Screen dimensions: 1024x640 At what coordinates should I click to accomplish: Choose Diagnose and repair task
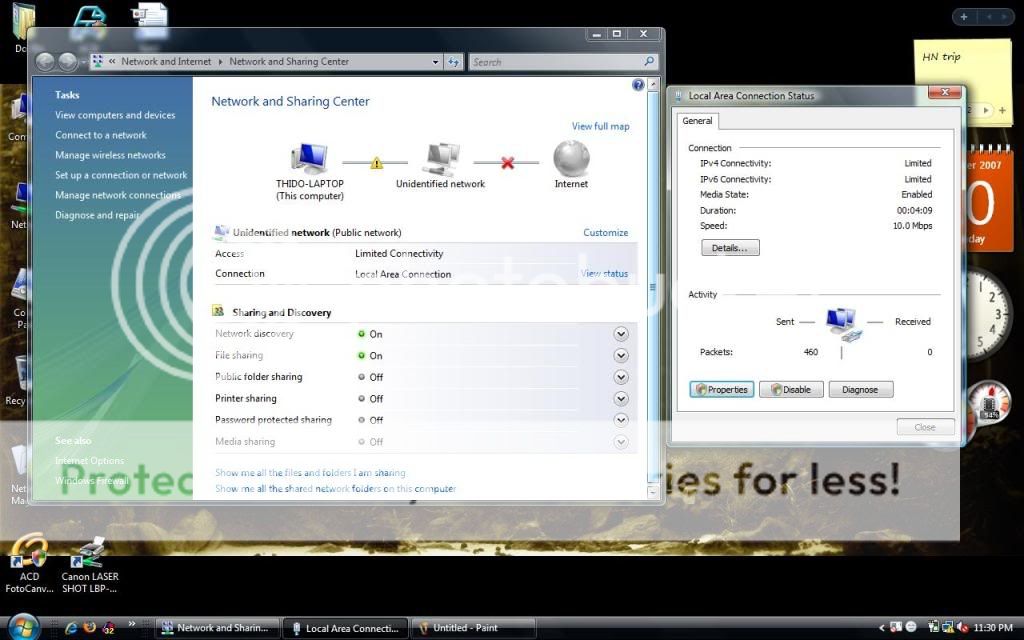coord(98,215)
